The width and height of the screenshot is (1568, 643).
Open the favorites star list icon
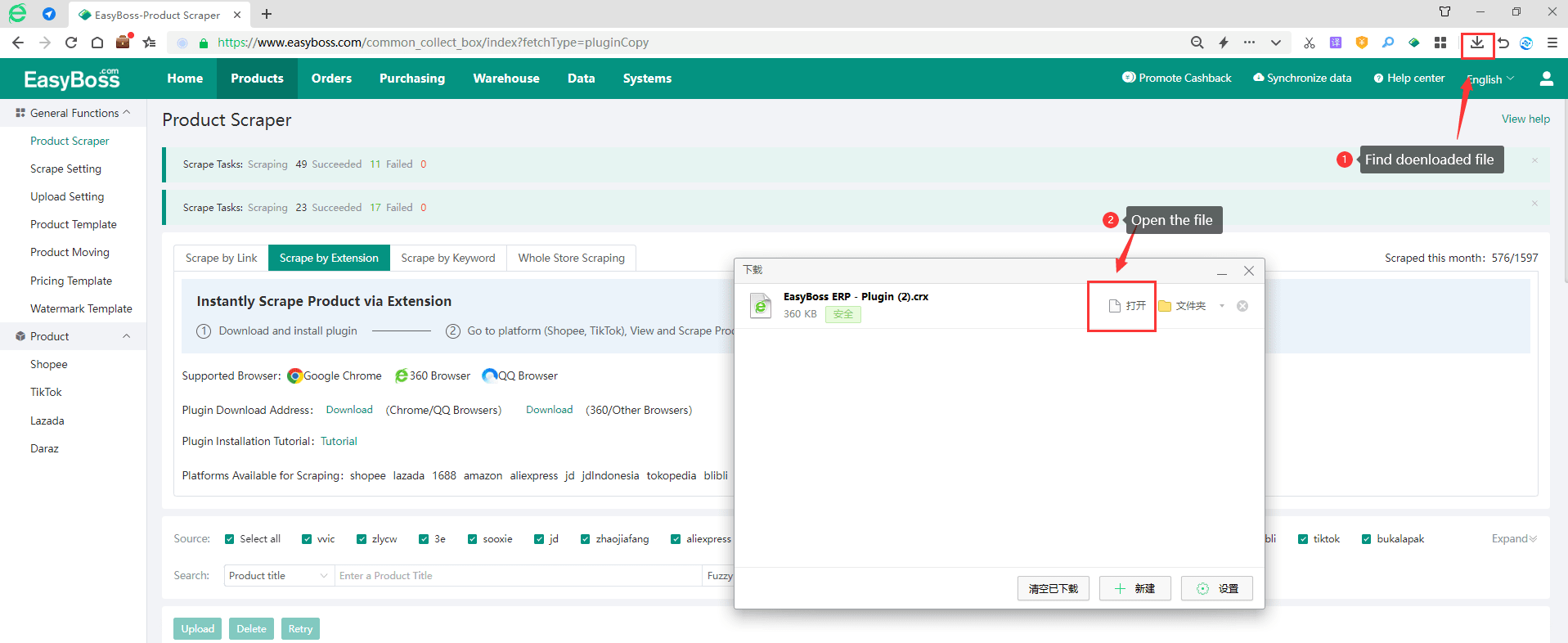point(150,43)
